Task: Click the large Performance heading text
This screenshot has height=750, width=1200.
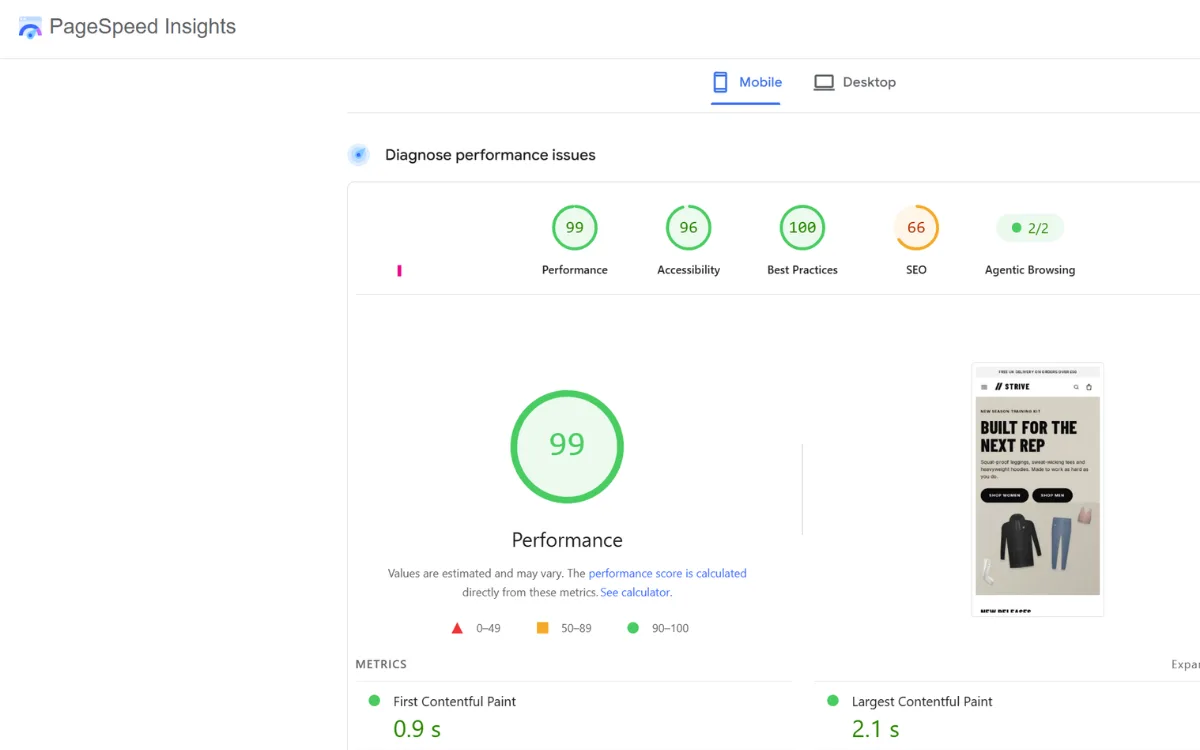Action: tap(567, 540)
